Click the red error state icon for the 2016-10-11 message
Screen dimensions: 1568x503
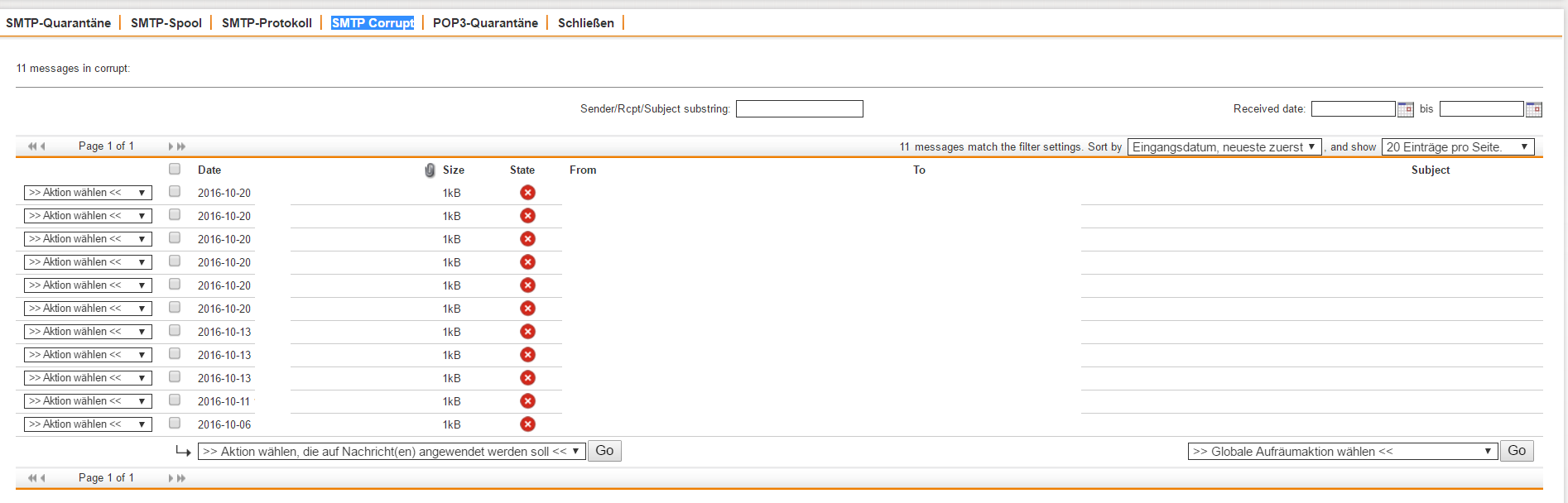click(527, 401)
